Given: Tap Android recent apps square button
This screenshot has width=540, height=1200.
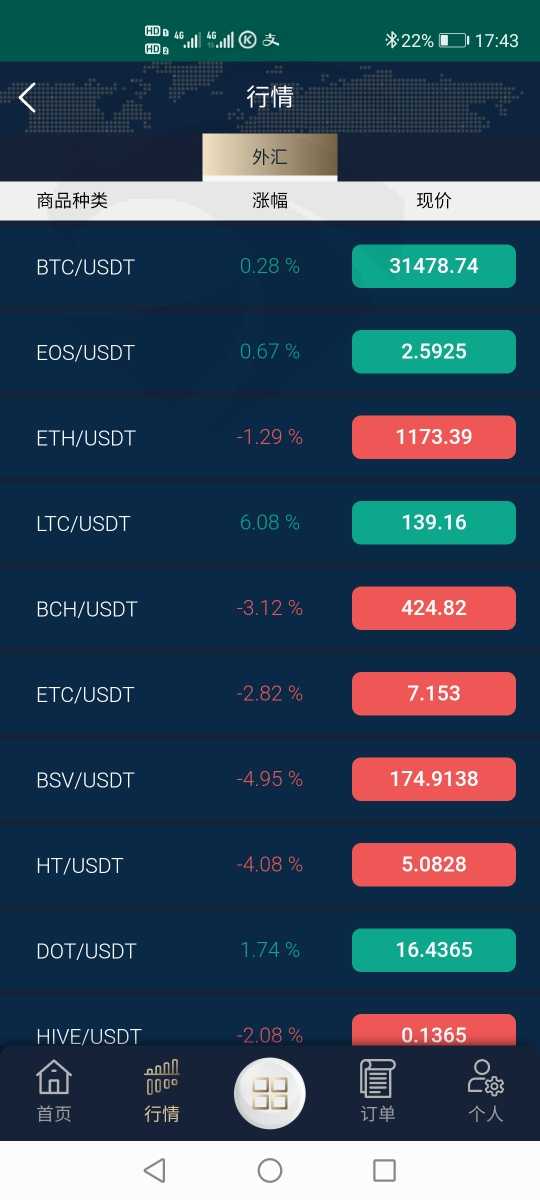Looking at the screenshot, I should click(384, 1170).
